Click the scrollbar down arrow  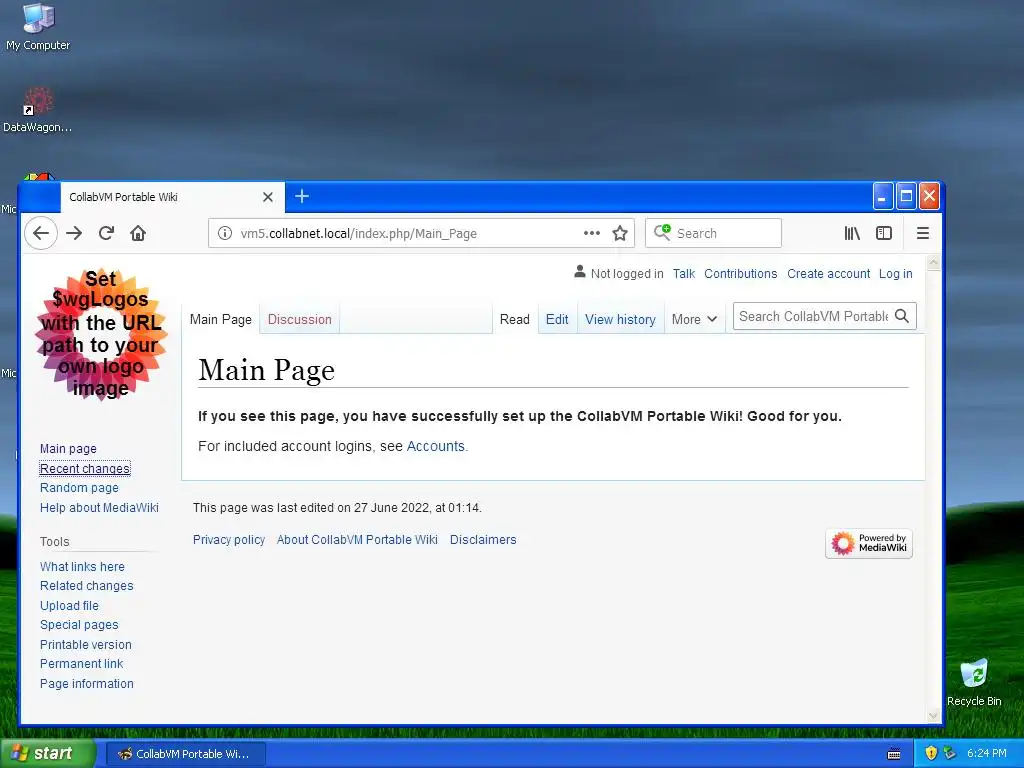coord(933,716)
